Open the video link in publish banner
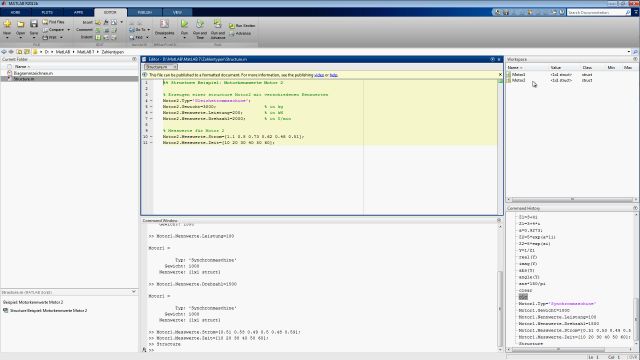Screen dimensions: 640x360 pos(319,75)
